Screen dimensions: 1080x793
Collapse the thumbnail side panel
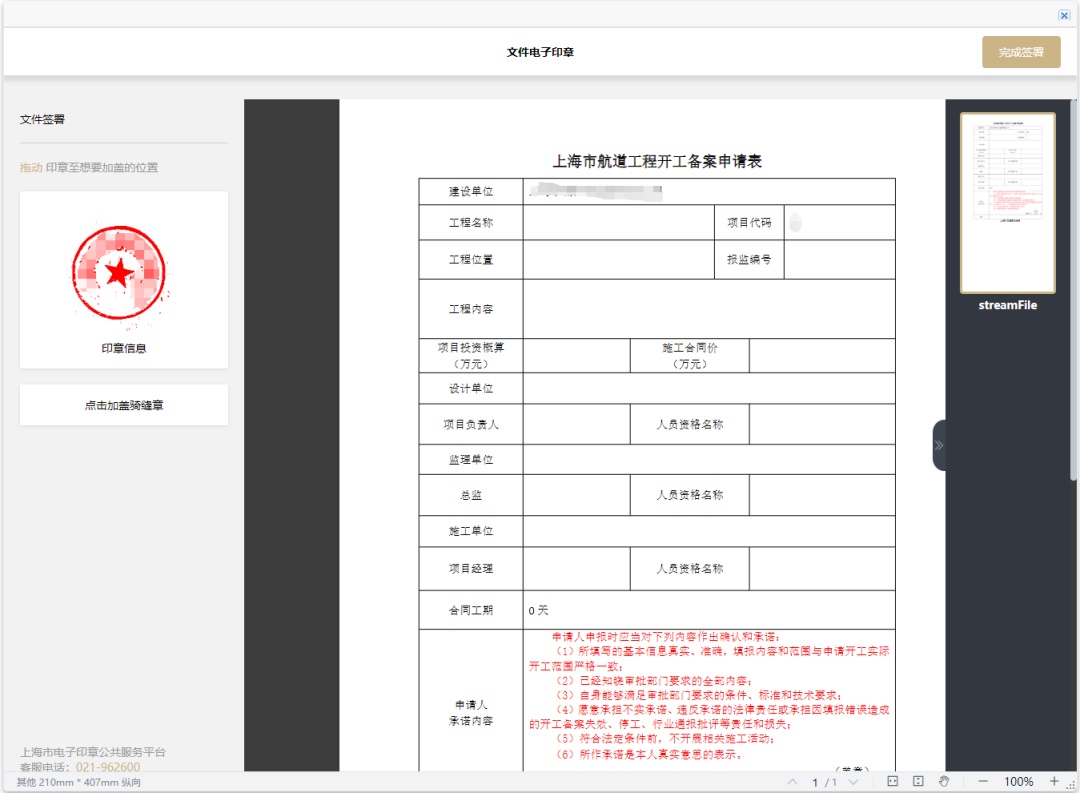(938, 445)
